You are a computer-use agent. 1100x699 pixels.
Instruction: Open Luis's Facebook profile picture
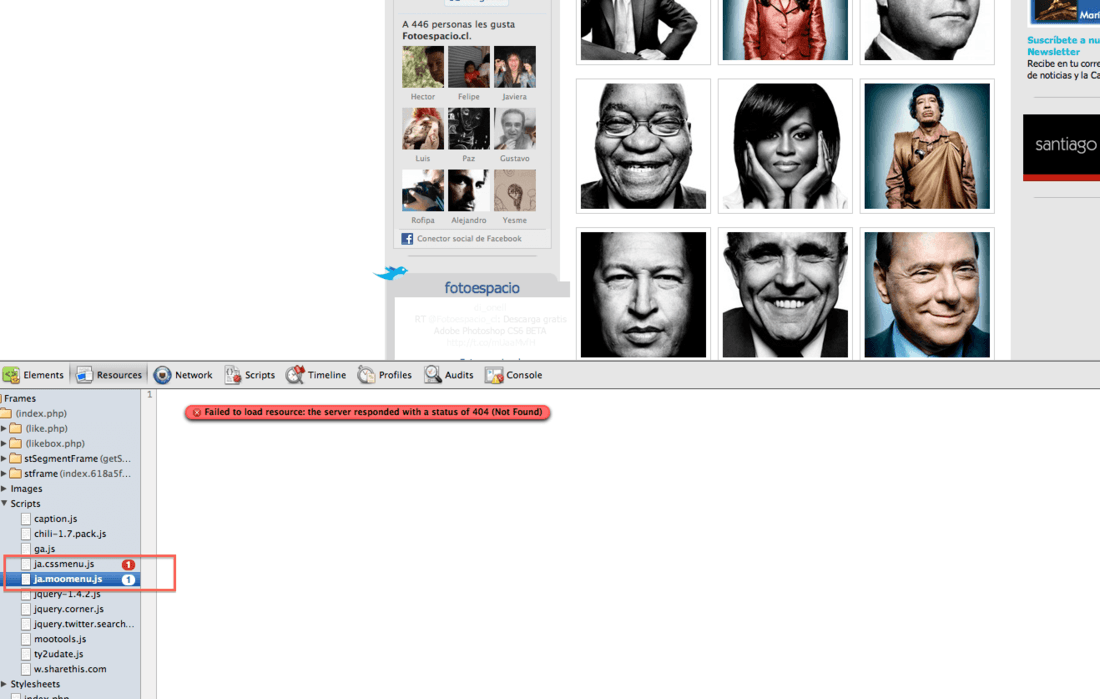423,128
